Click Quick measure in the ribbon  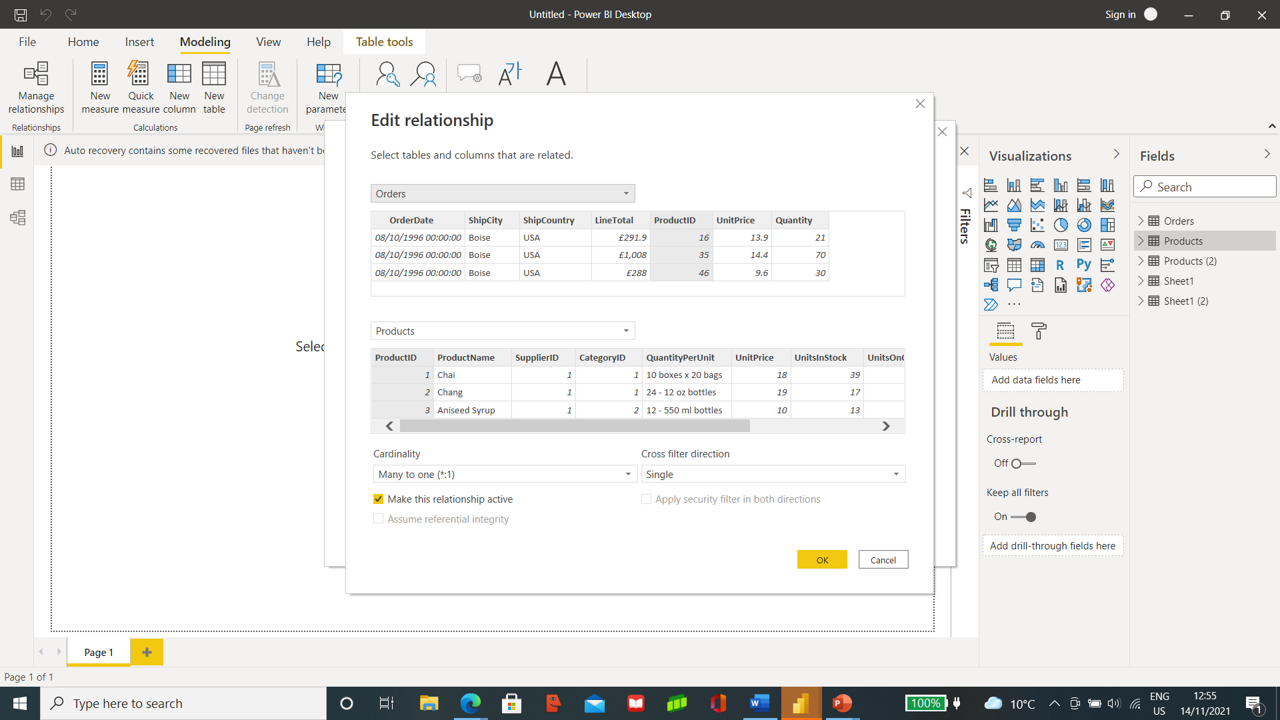point(140,88)
